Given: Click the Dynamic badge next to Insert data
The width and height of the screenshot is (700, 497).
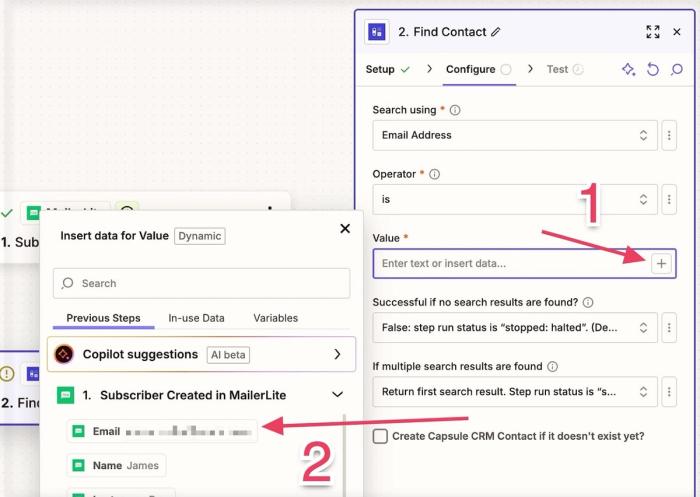Looking at the screenshot, I should 200,236.
